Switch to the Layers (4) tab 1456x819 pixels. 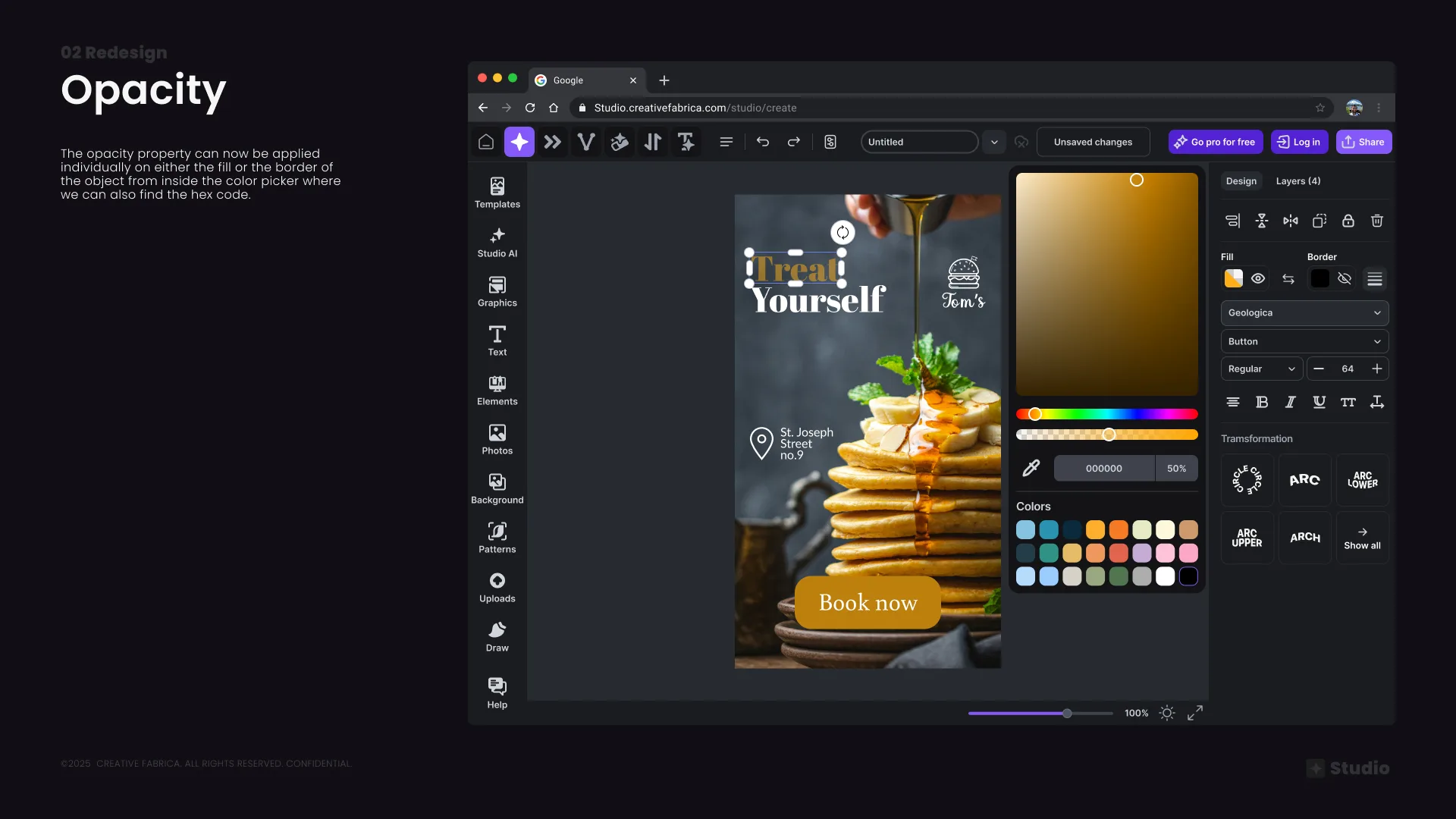coord(1298,180)
